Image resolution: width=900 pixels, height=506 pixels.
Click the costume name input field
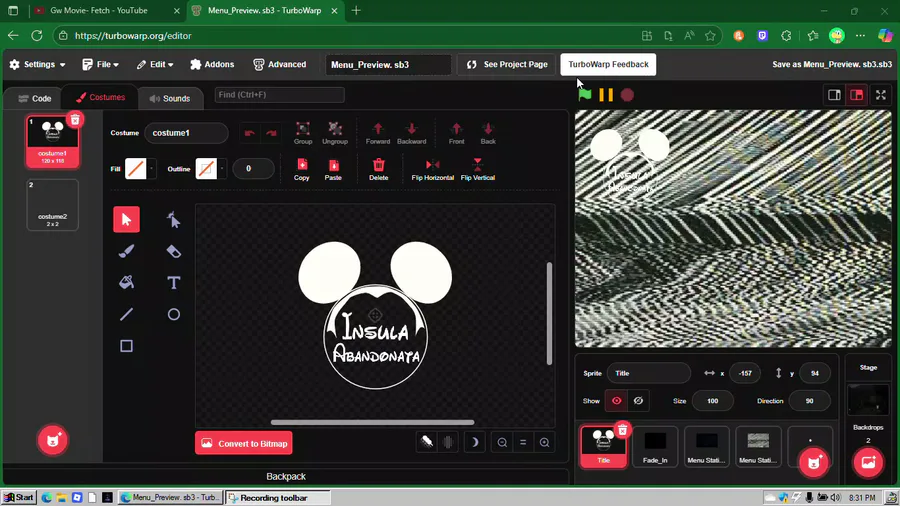point(186,133)
